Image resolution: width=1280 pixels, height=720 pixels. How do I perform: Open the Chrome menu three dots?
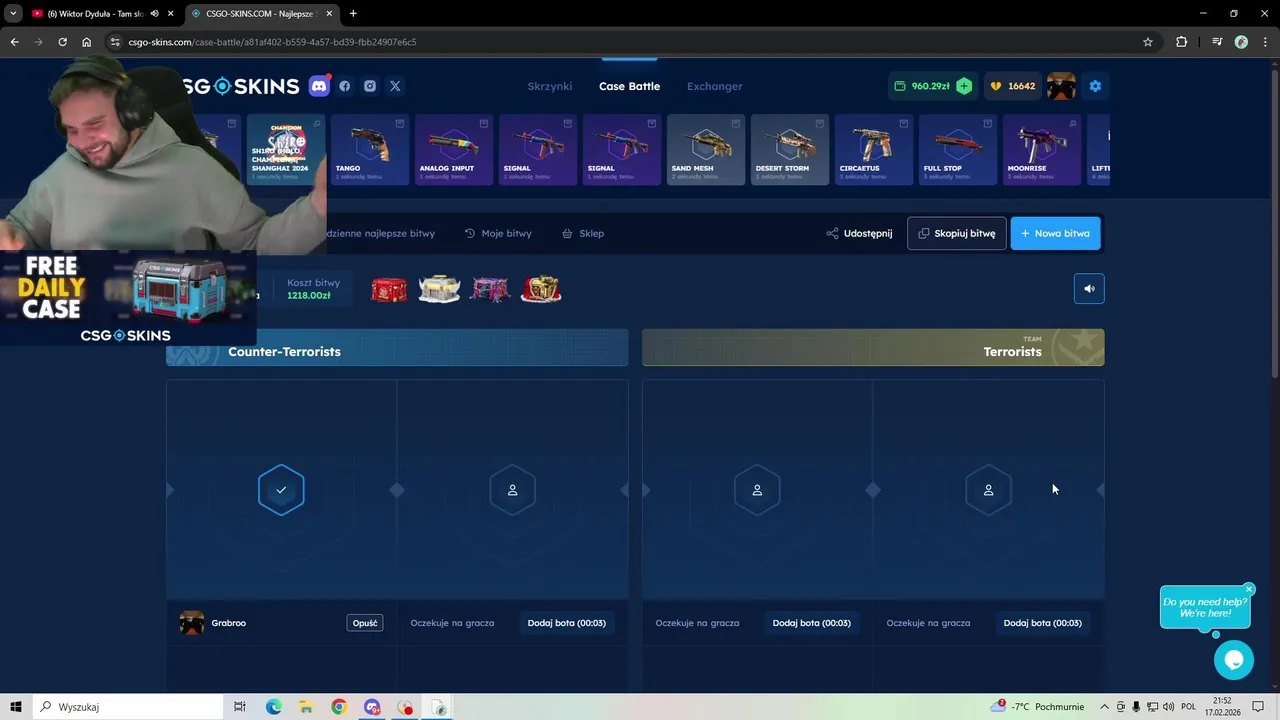pyautogui.click(x=1265, y=42)
